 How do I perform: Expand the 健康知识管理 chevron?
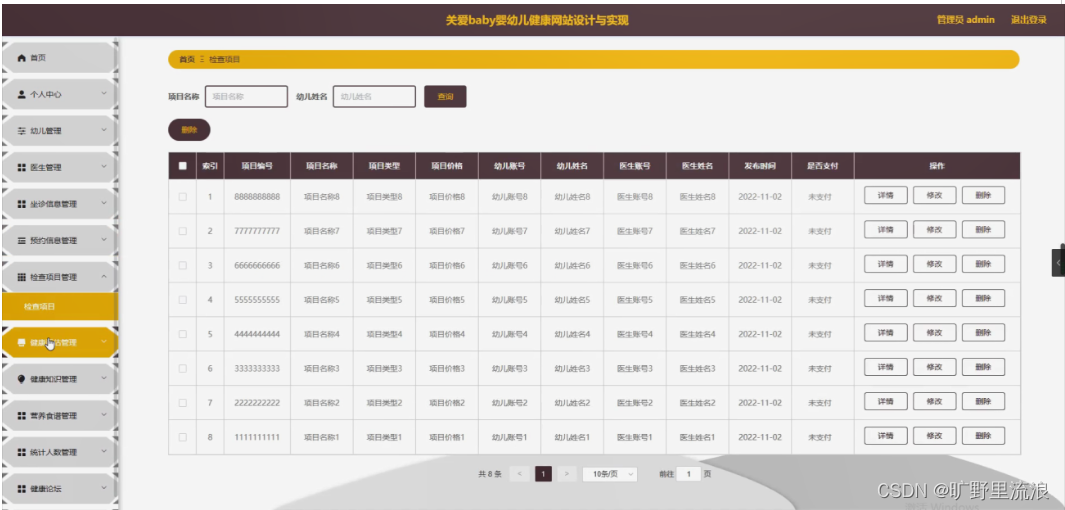point(104,378)
